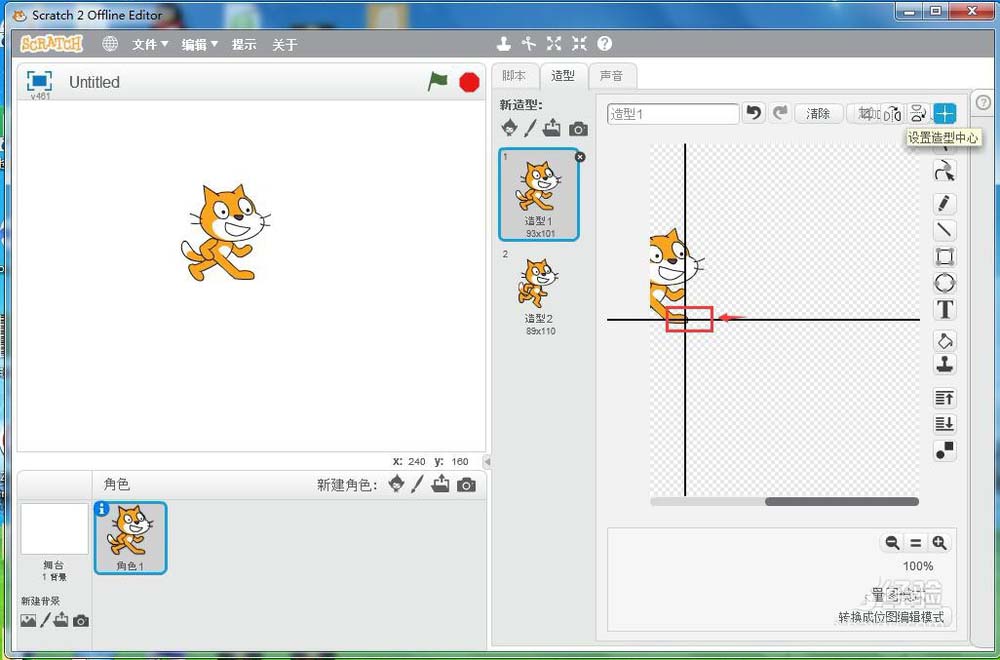Select the ellipse tool
Image resolution: width=1000 pixels, height=660 pixels.
point(945,282)
